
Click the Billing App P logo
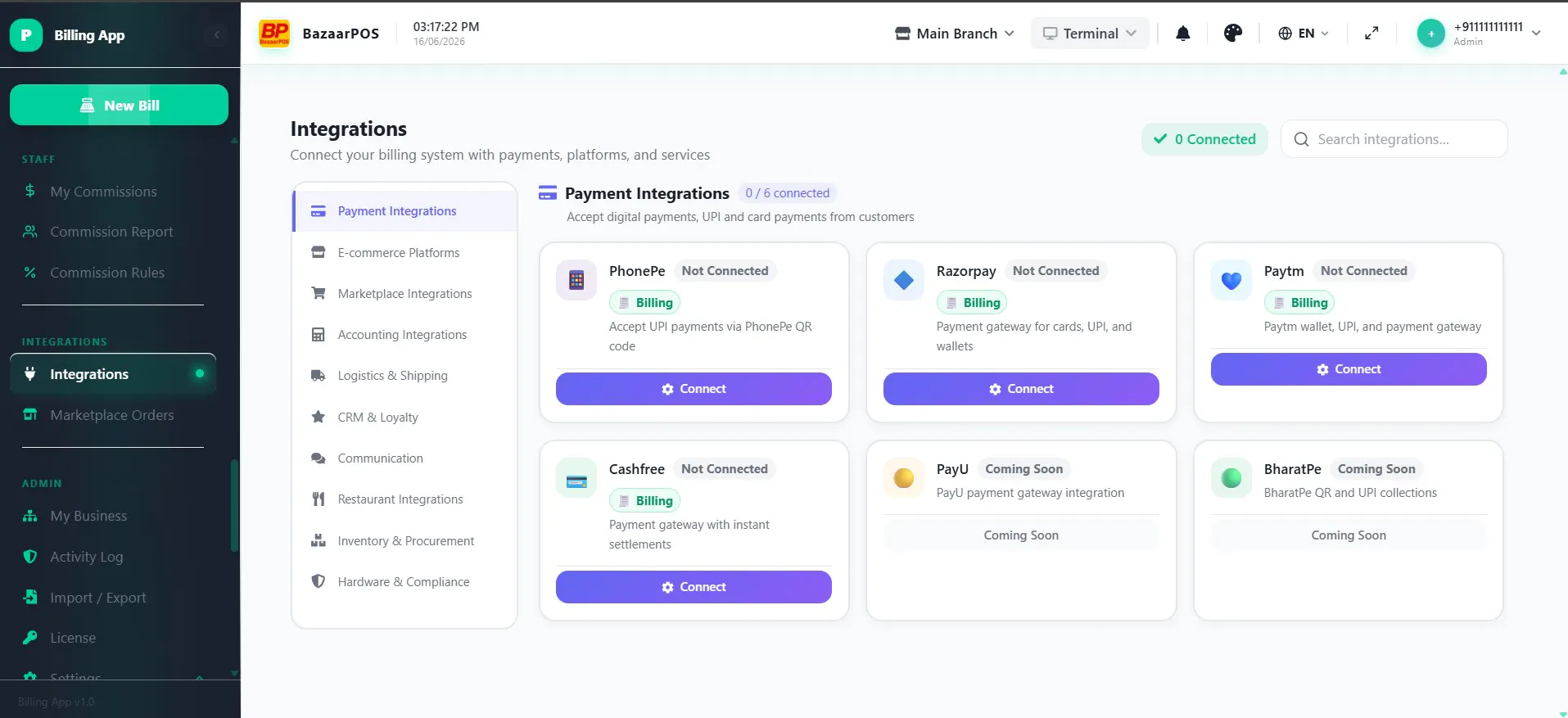pos(26,35)
